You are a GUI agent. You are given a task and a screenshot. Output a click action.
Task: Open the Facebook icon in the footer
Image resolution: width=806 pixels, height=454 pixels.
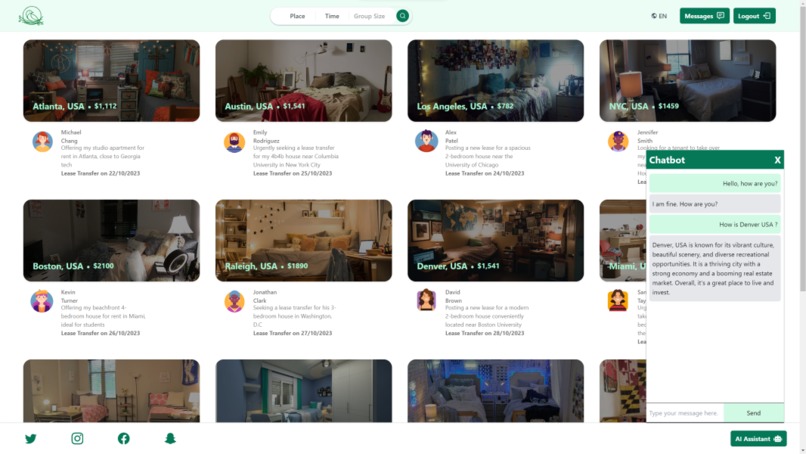tap(124, 439)
